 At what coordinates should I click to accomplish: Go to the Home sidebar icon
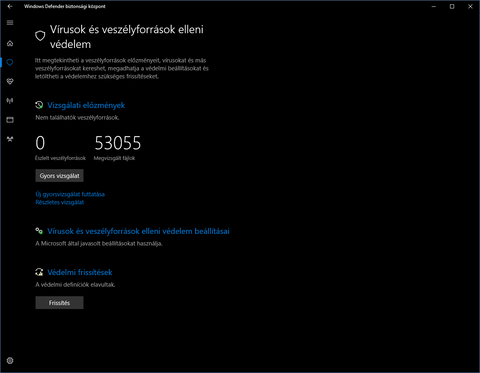click(10, 43)
